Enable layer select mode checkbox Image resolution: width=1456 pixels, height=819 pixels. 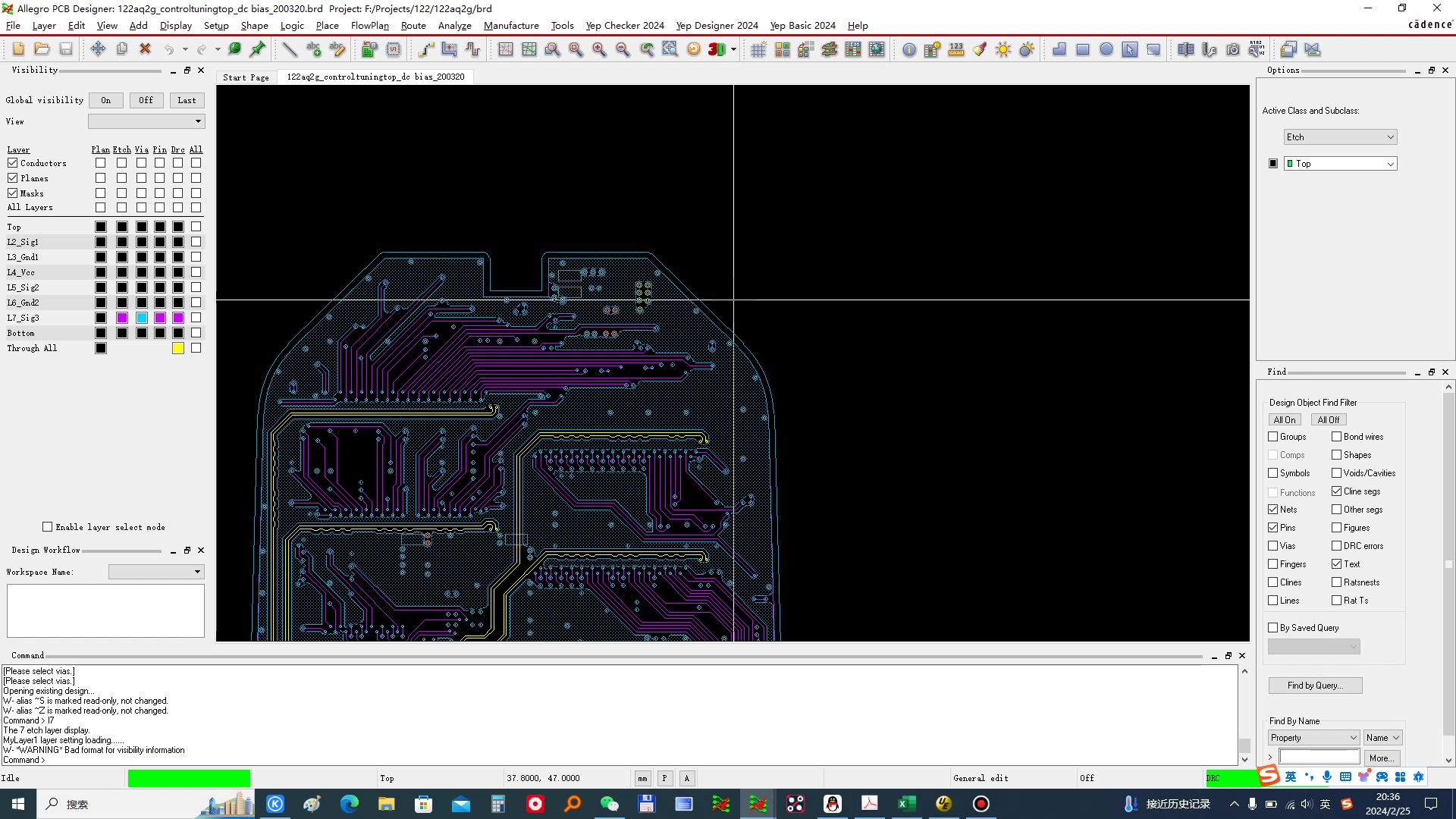coord(48,527)
